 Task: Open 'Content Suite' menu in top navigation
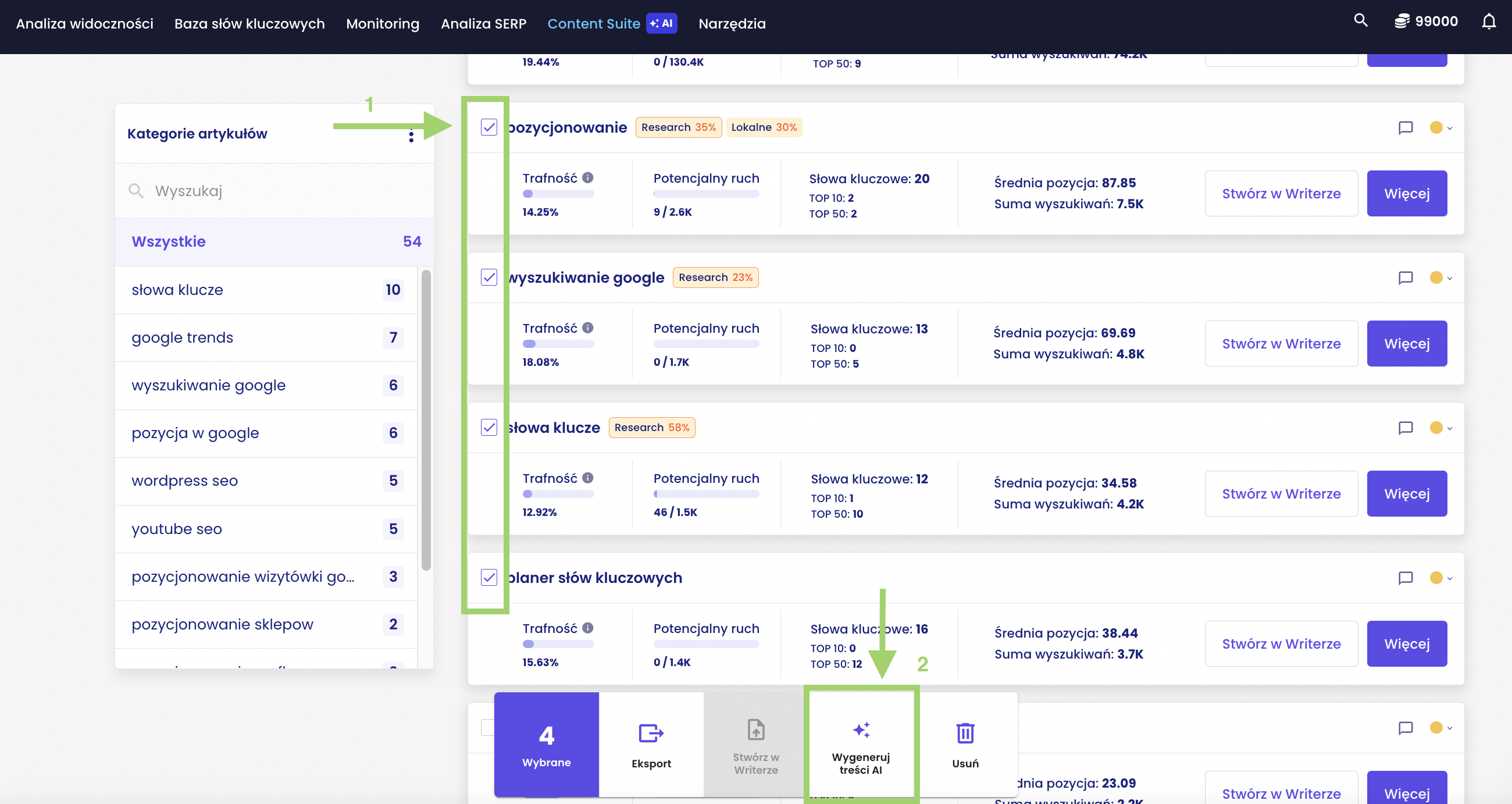click(611, 23)
